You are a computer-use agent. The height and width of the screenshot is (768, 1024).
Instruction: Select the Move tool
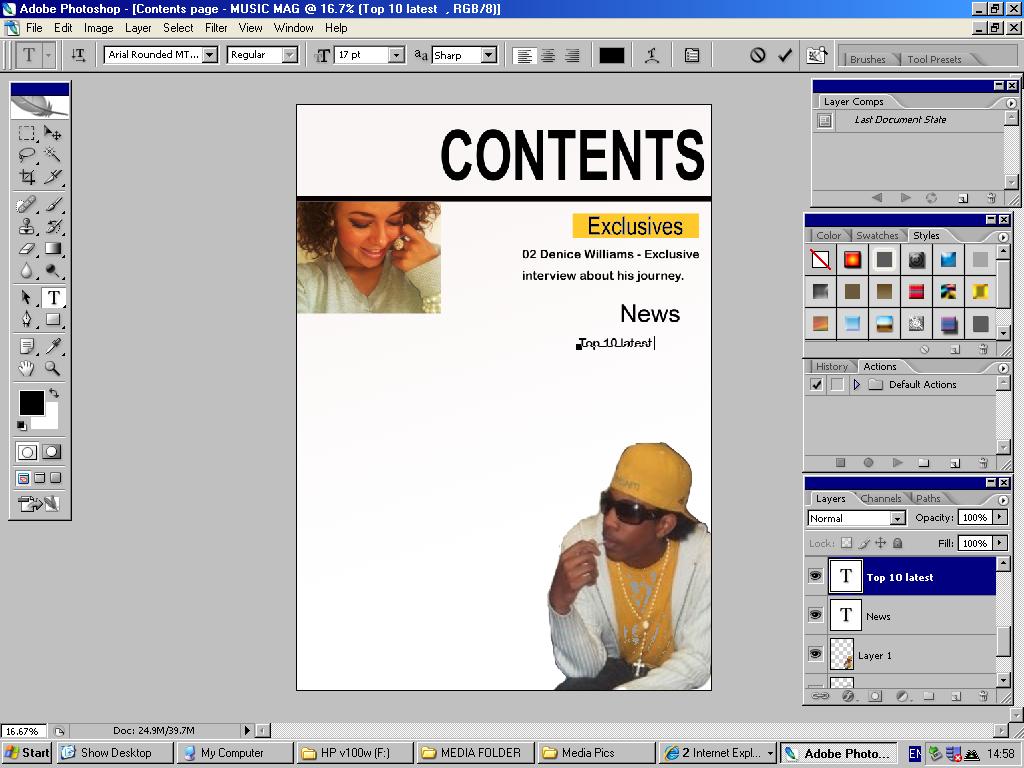click(x=53, y=133)
